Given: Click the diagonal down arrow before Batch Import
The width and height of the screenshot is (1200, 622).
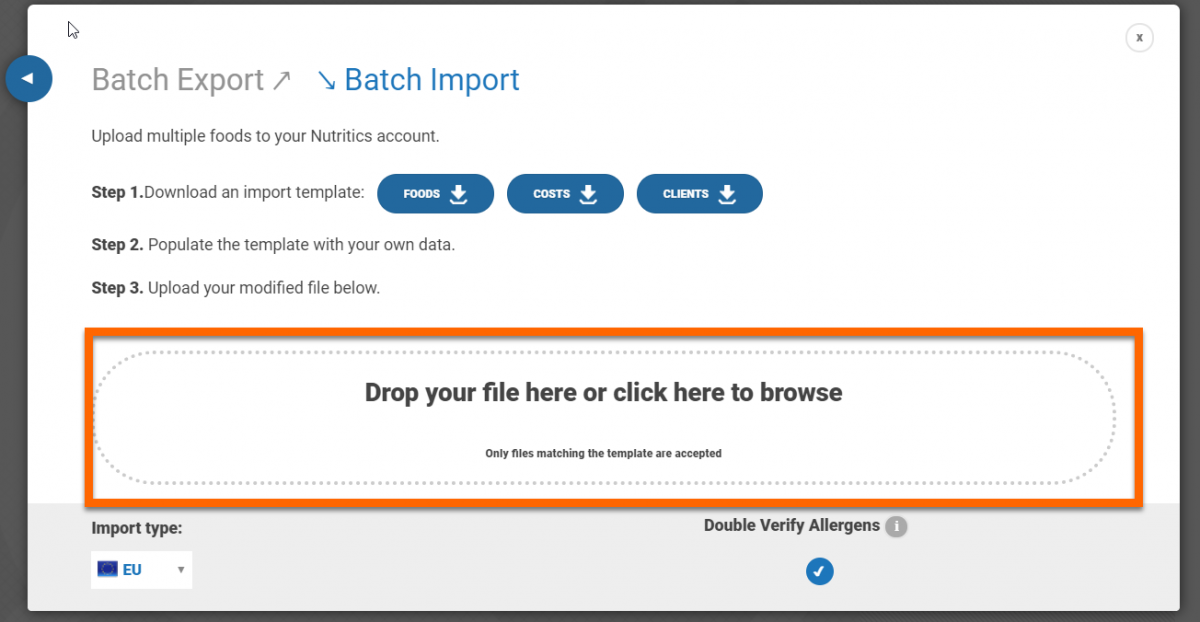Looking at the screenshot, I should [x=326, y=80].
